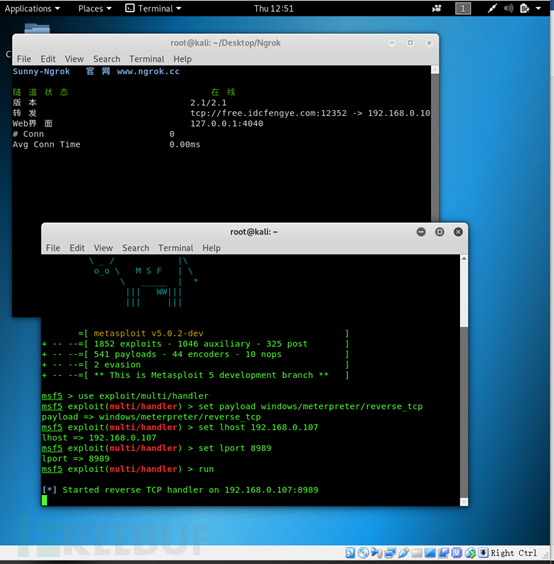Click the desktop folder icon behind Ngrok window
The height and width of the screenshot is (564, 554).
tap(37, 28)
